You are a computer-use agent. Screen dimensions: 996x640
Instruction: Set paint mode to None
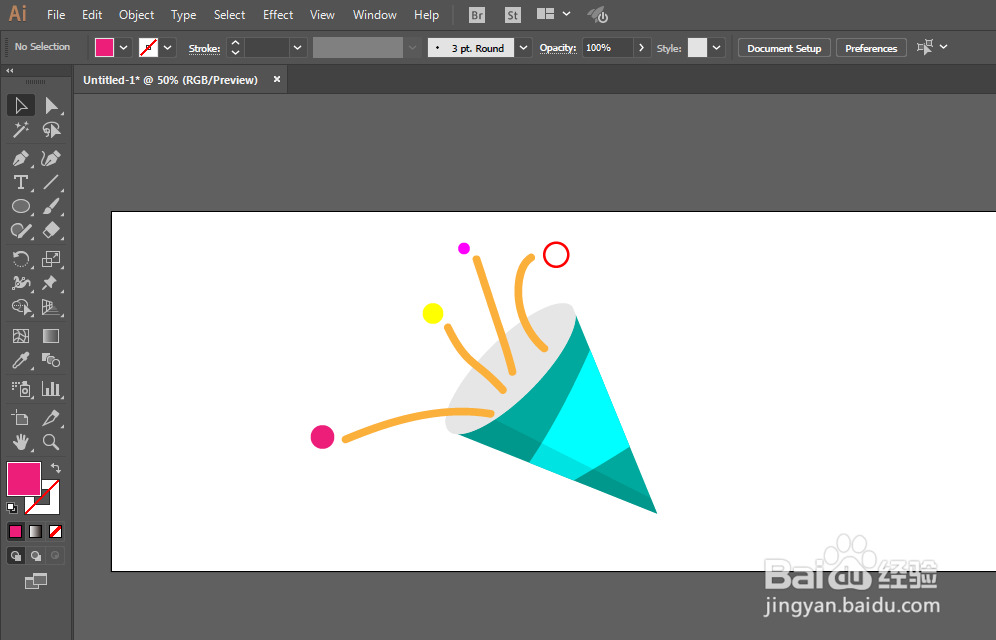coord(56,531)
